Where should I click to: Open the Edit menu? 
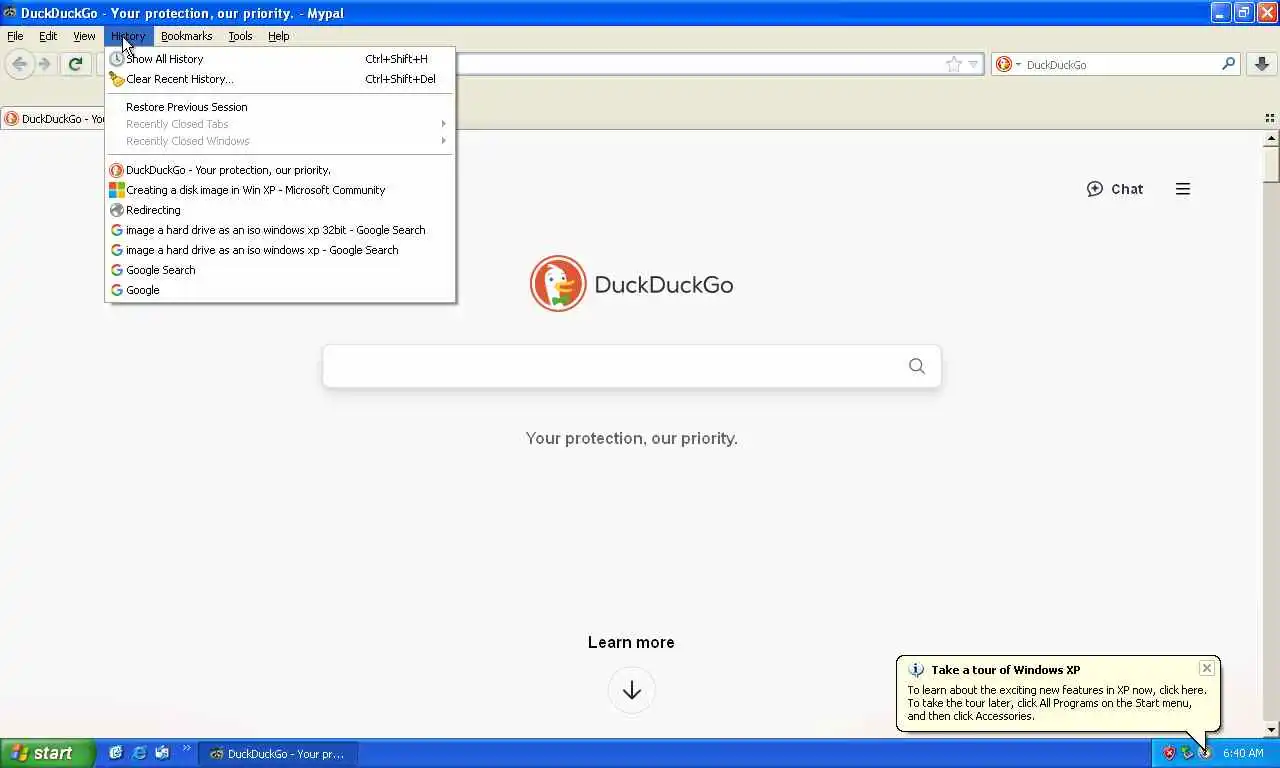coord(48,36)
